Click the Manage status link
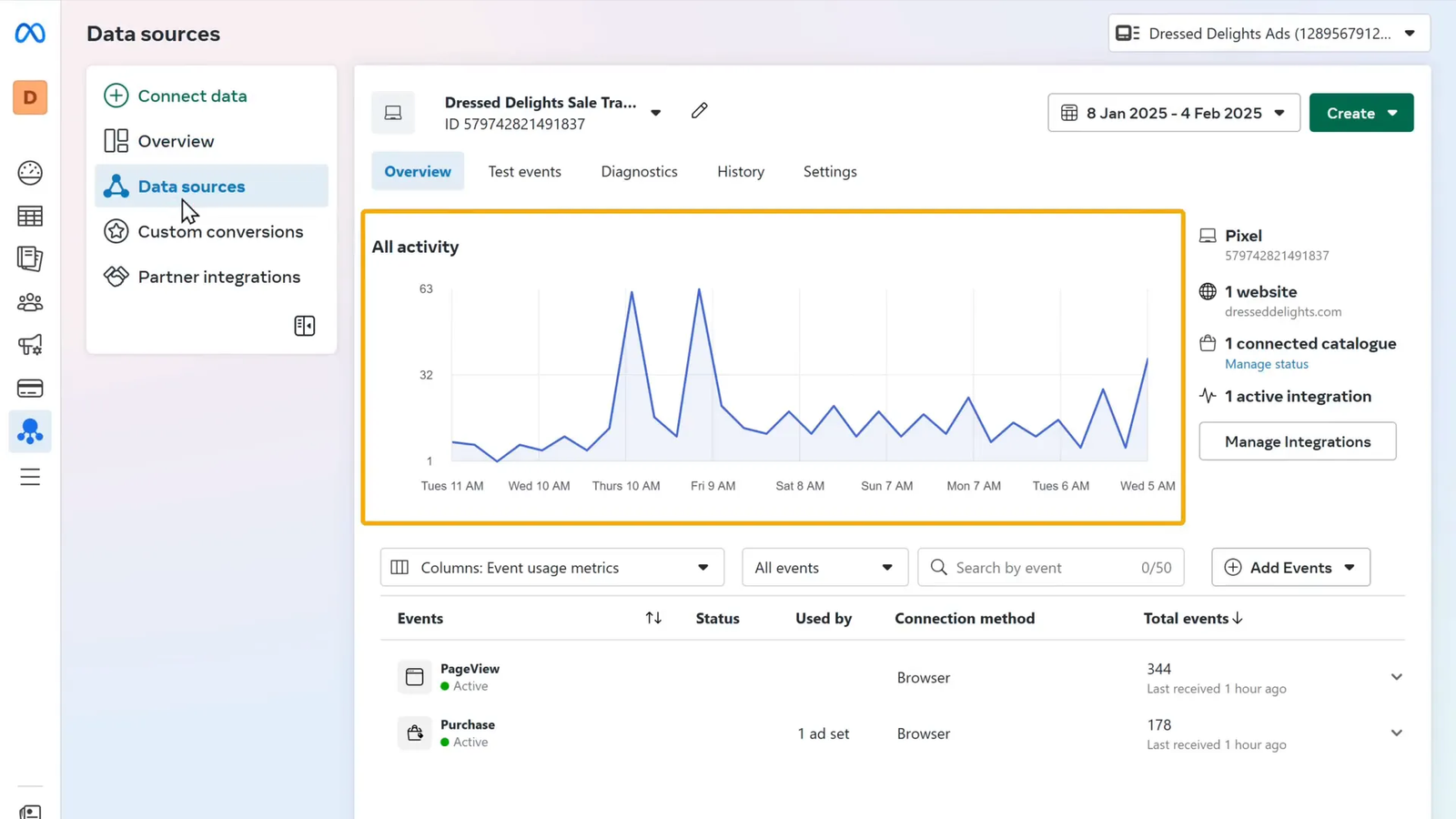Viewport: 1456px width, 819px height. point(1267,364)
